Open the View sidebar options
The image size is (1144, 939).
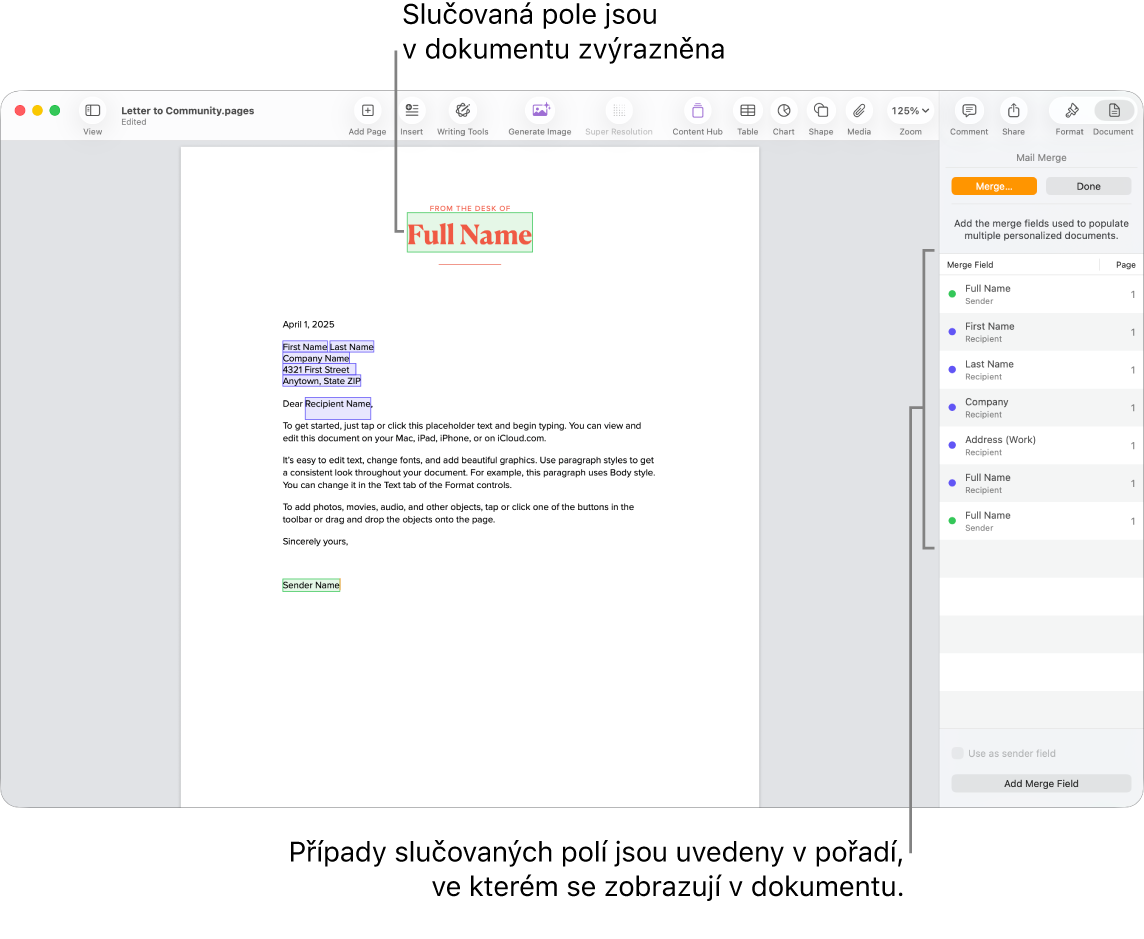[92, 111]
